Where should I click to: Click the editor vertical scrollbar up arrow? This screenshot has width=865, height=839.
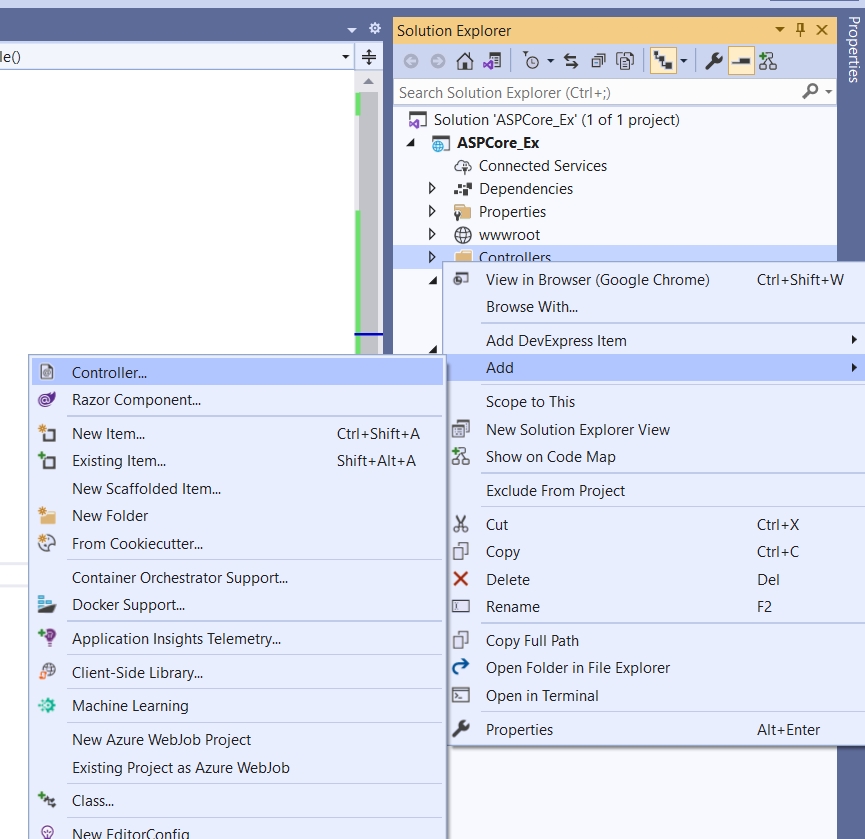click(x=368, y=81)
